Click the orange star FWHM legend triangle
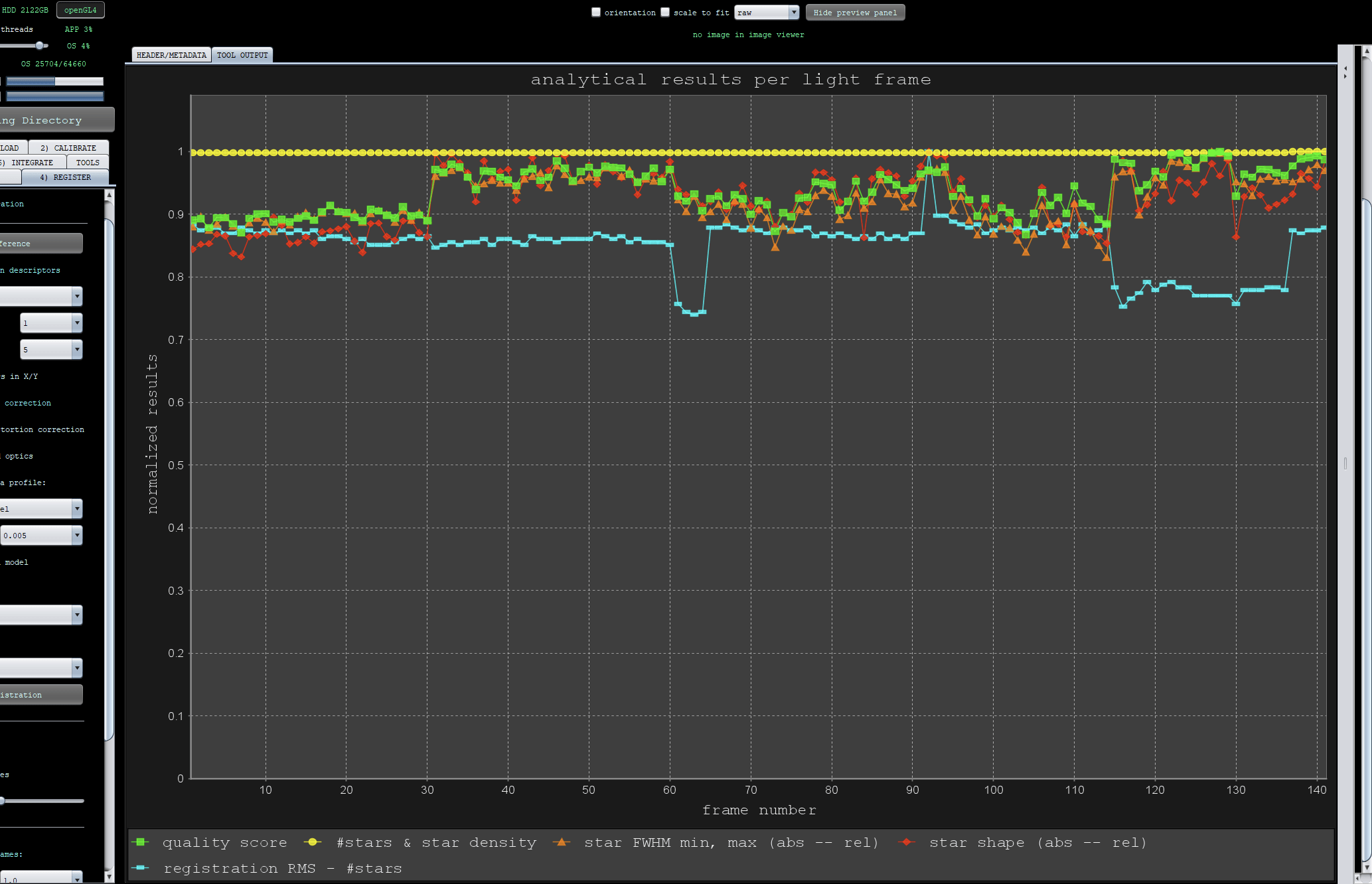Image resolution: width=1372 pixels, height=884 pixels. coord(562,842)
